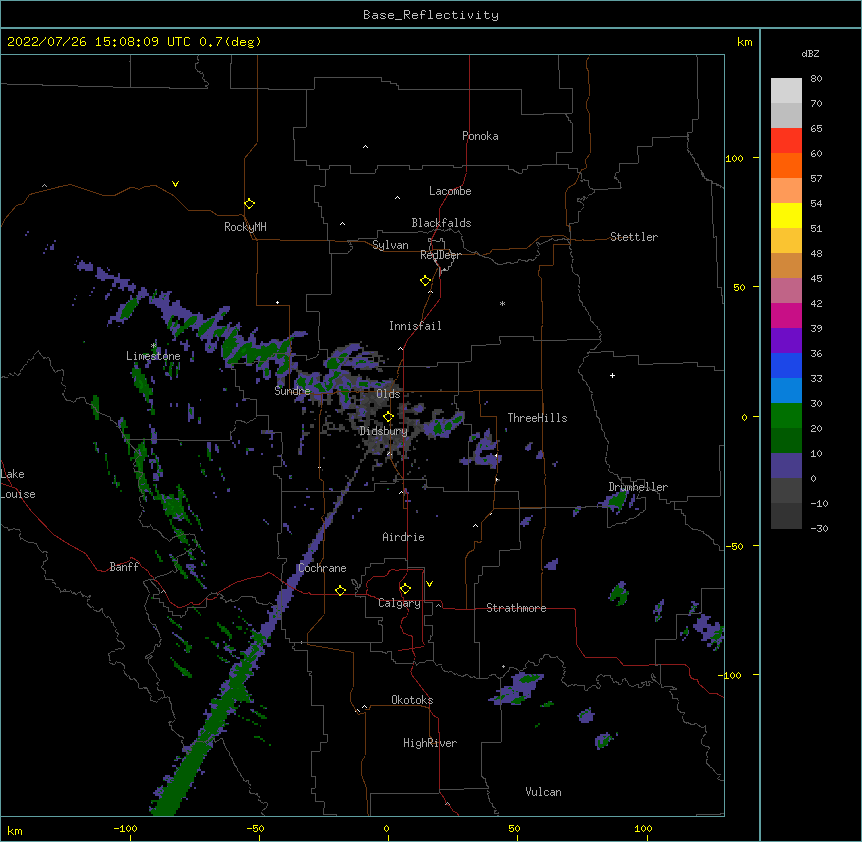The image size is (862, 842).
Task: Select the Vulcan city label
Action: [x=543, y=792]
